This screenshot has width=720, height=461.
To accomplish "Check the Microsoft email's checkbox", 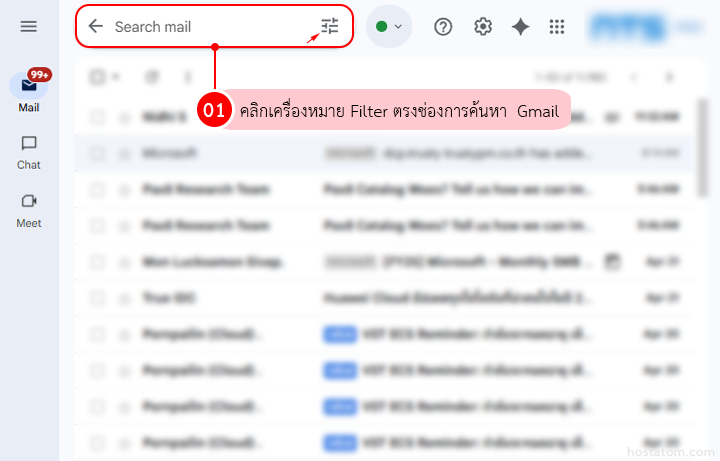I will tap(97, 153).
